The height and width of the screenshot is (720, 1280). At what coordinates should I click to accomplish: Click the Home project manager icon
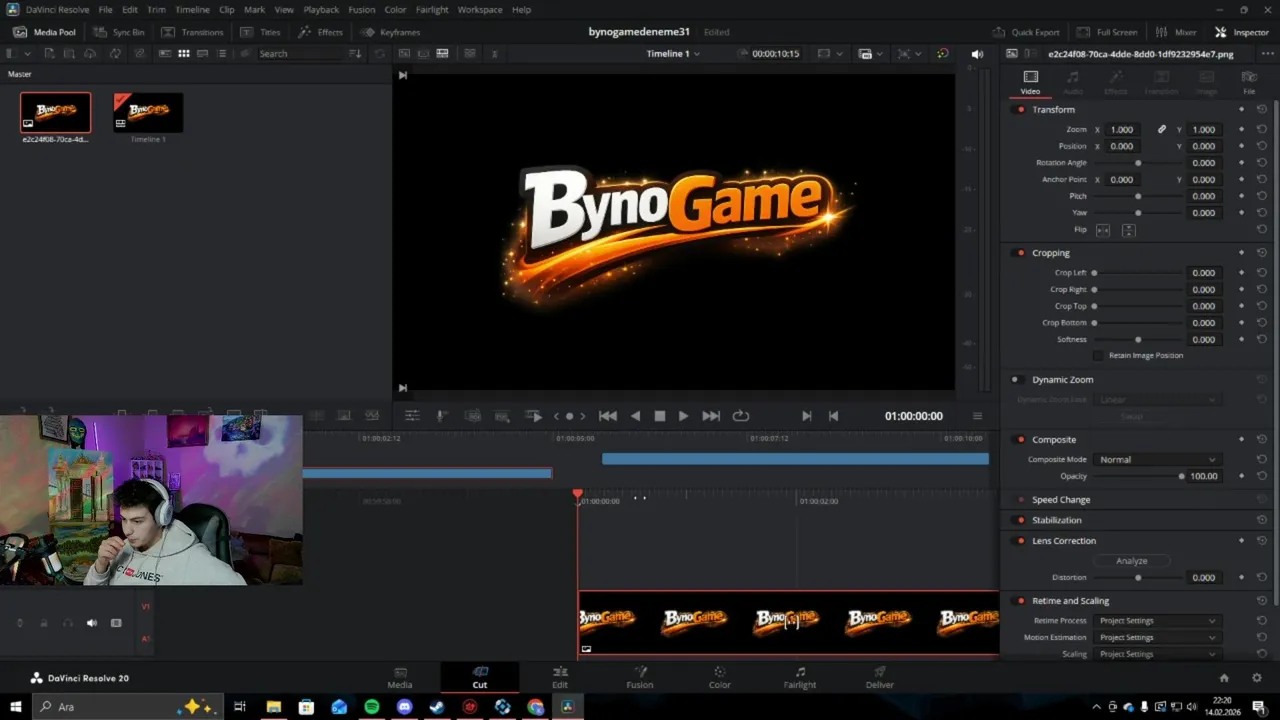click(1224, 677)
